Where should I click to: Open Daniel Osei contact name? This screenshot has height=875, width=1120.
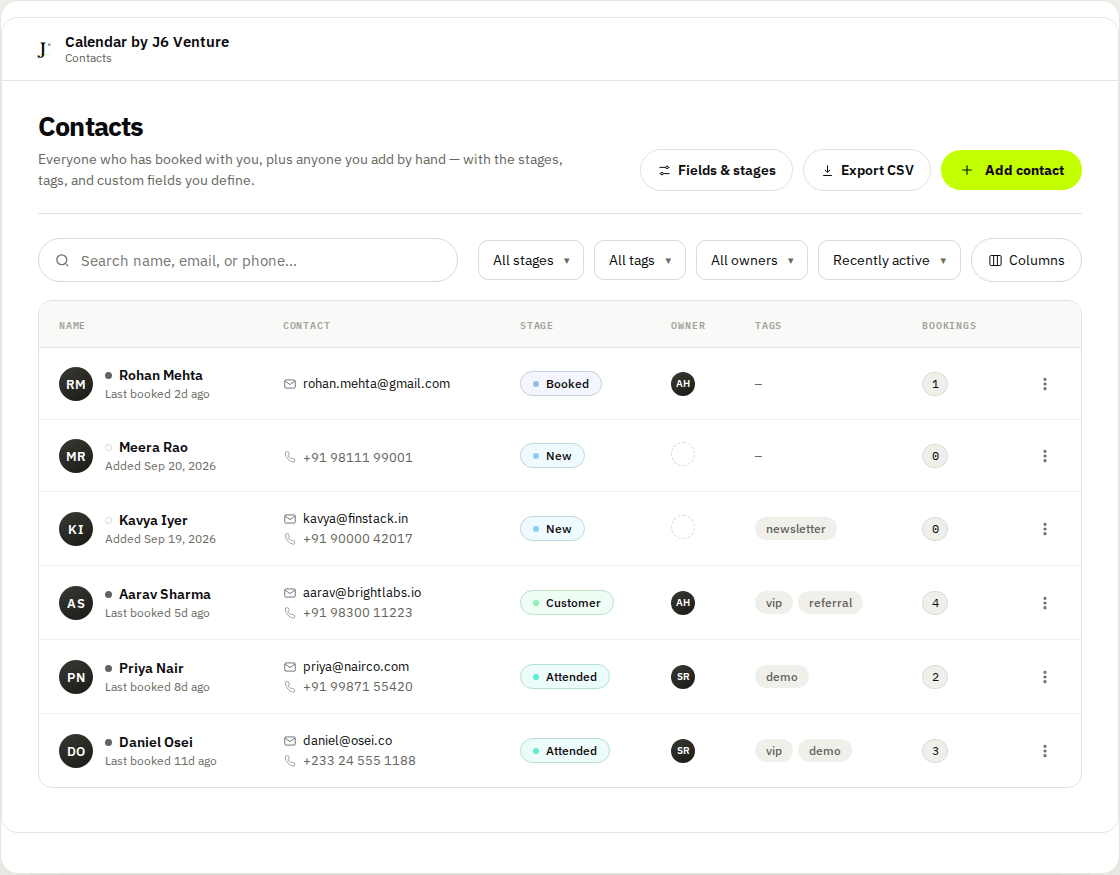pos(156,742)
